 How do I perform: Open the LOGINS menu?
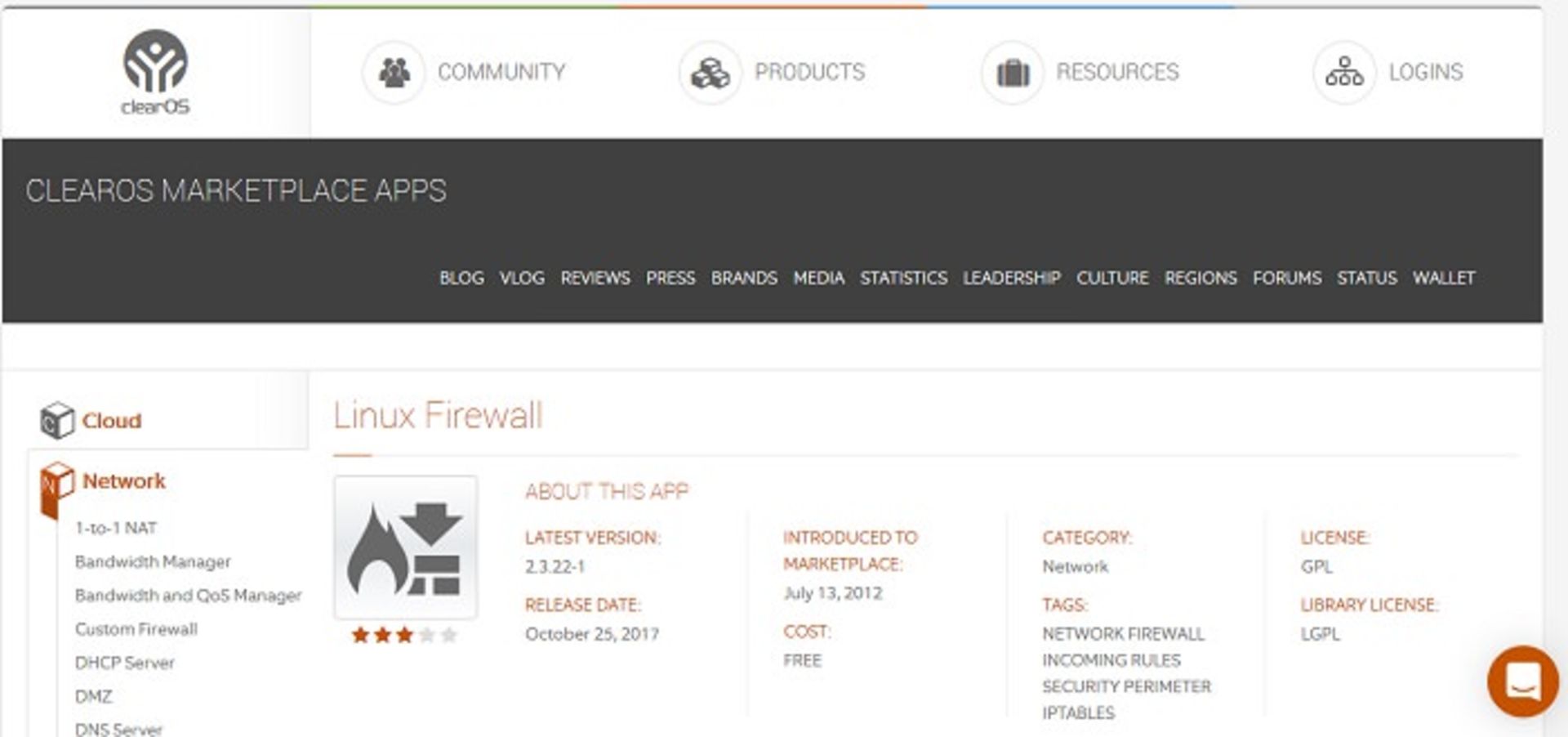(1426, 72)
